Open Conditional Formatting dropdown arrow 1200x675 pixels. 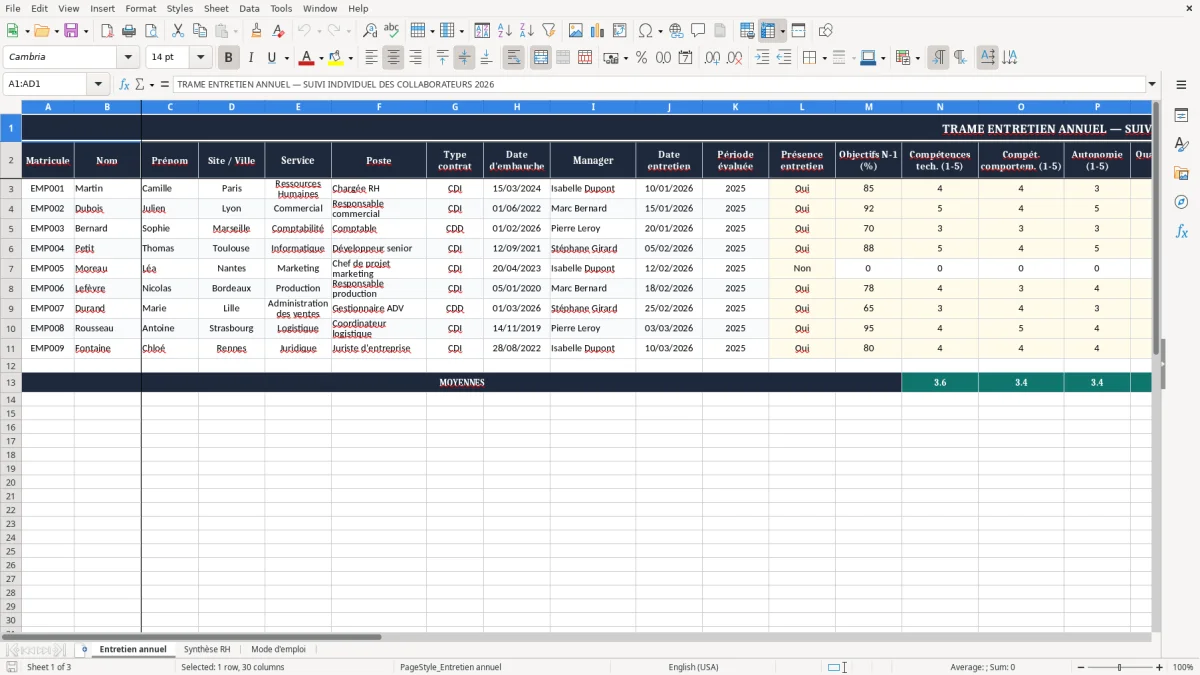click(x=917, y=58)
